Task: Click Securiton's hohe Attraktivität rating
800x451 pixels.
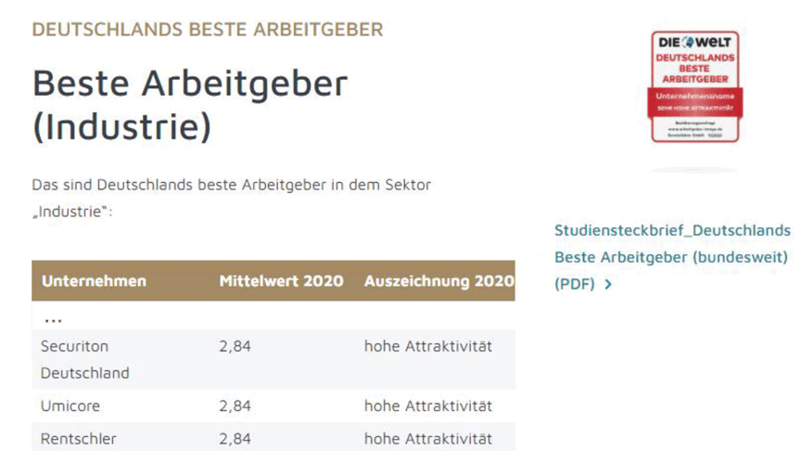Action: click(x=428, y=346)
